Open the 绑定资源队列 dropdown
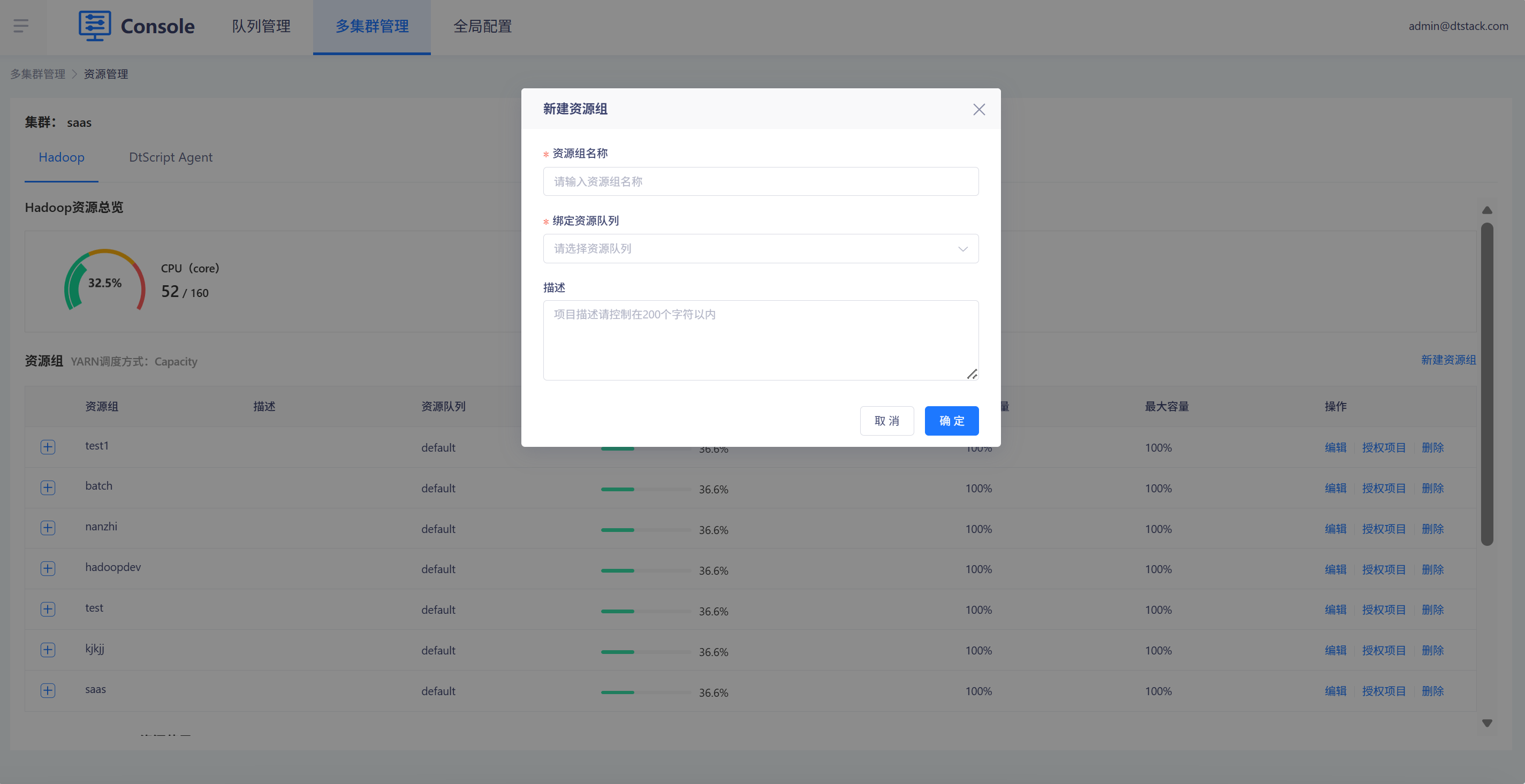The height and width of the screenshot is (784, 1525). [x=761, y=248]
